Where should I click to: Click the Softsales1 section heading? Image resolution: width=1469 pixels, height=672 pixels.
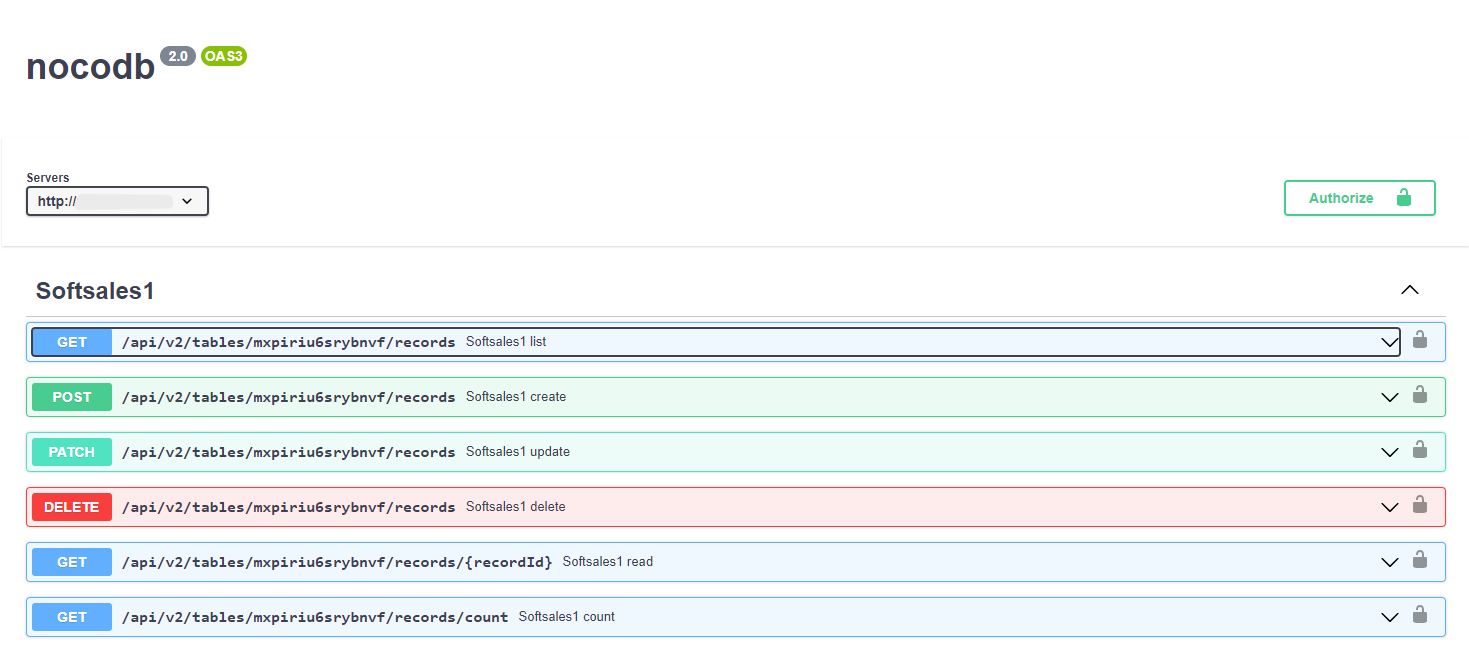click(x=95, y=291)
